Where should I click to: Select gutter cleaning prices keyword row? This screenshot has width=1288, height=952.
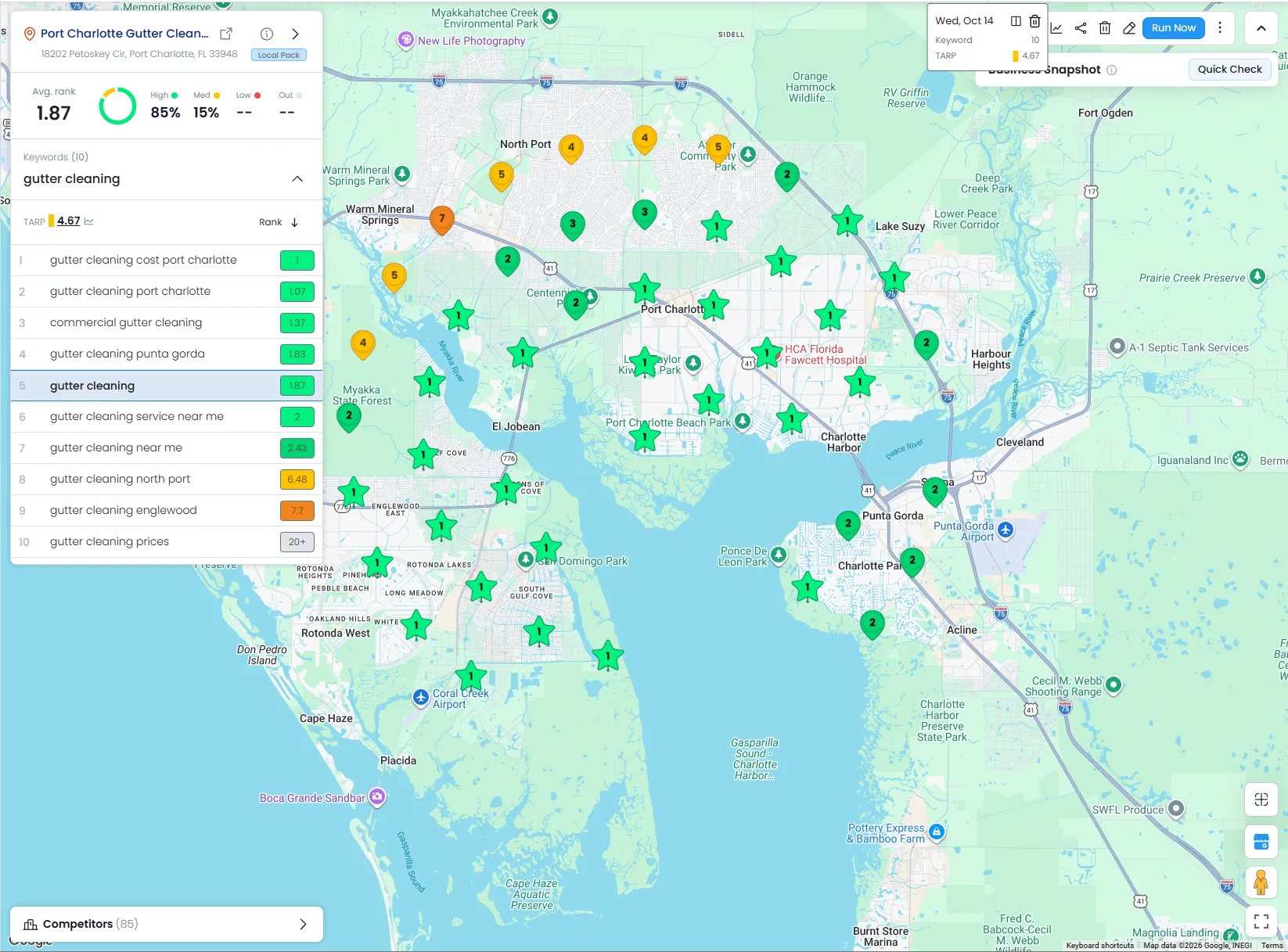pyautogui.click(x=167, y=541)
